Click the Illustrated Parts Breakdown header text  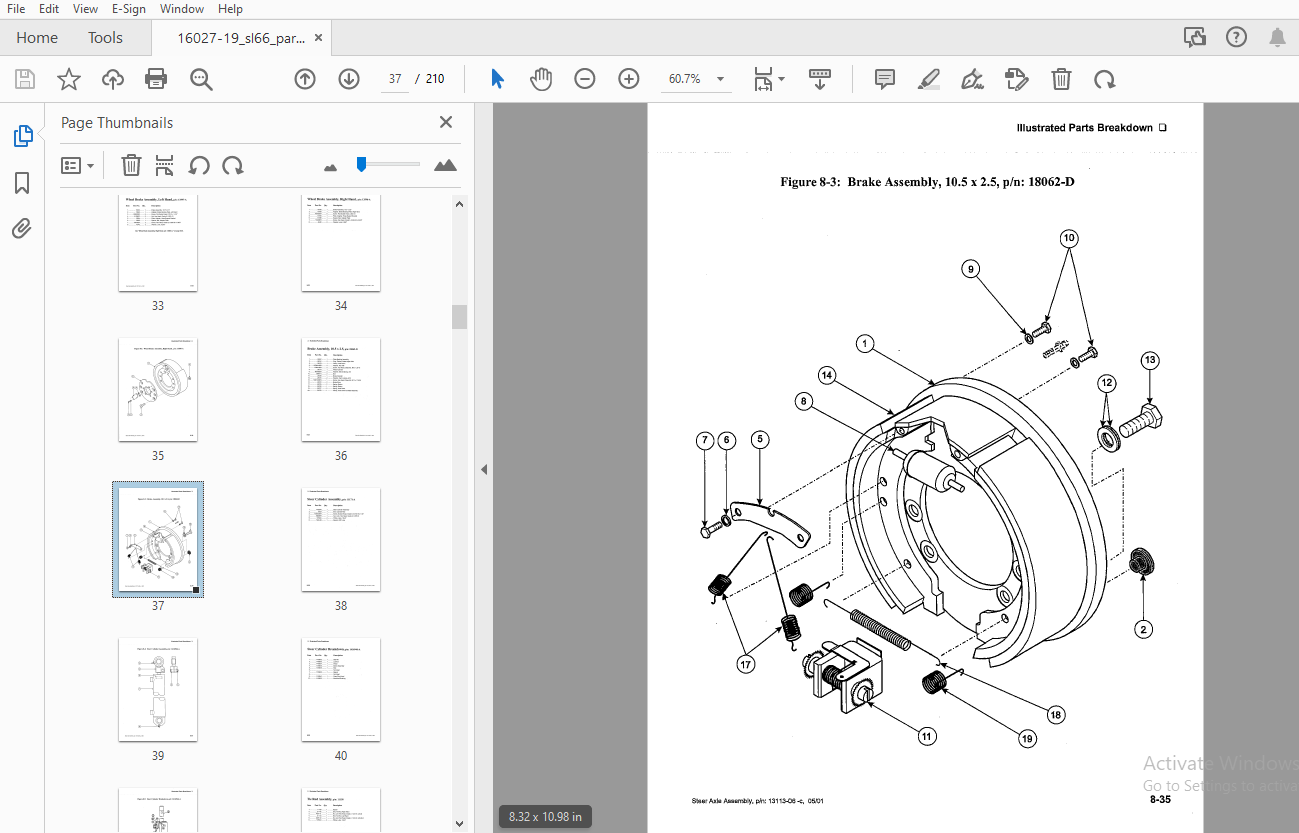tap(1084, 128)
